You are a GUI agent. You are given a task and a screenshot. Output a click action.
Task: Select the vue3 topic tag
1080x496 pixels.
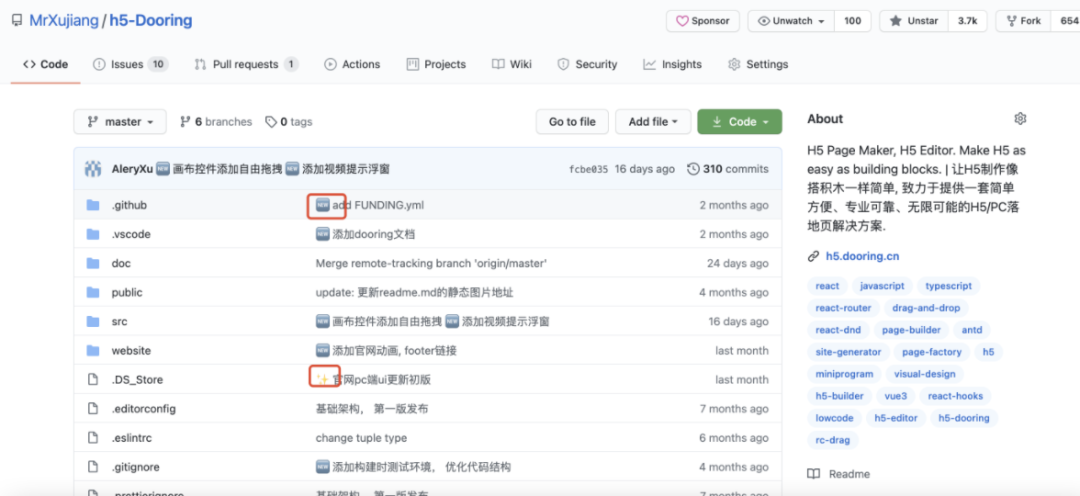coord(895,396)
